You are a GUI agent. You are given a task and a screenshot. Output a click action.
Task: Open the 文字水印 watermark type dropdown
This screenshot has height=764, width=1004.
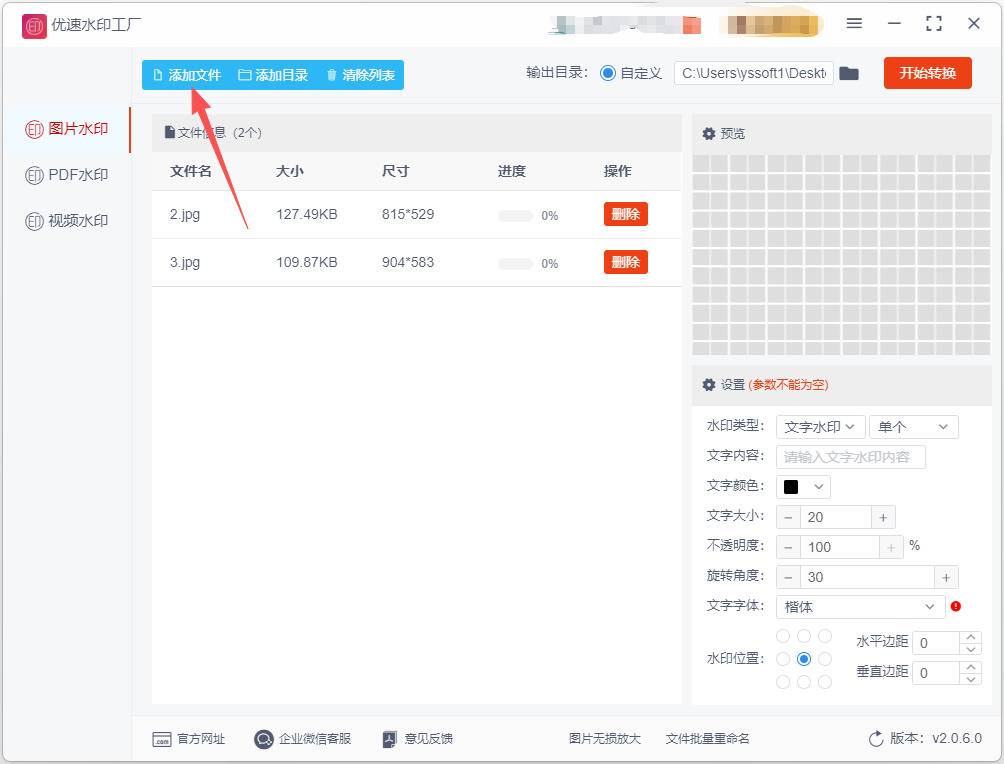pyautogui.click(x=821, y=427)
